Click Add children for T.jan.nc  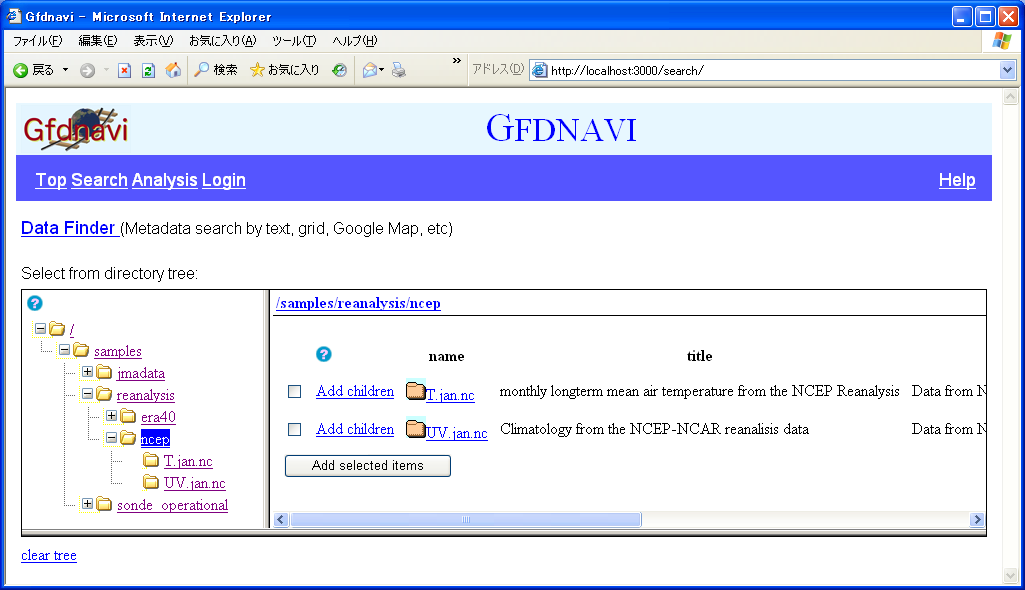click(355, 391)
